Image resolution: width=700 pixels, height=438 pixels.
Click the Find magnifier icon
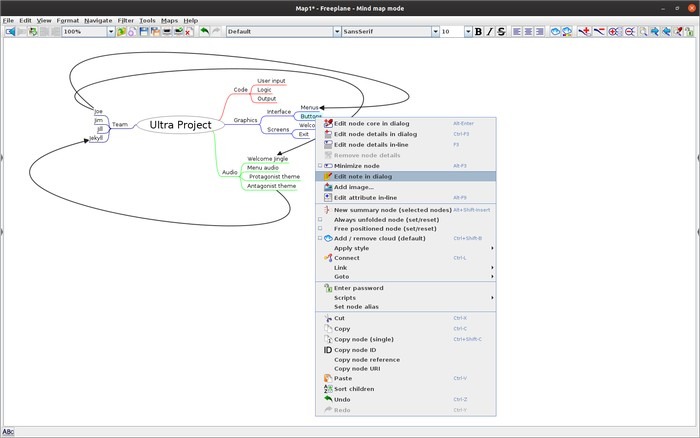[643, 31]
